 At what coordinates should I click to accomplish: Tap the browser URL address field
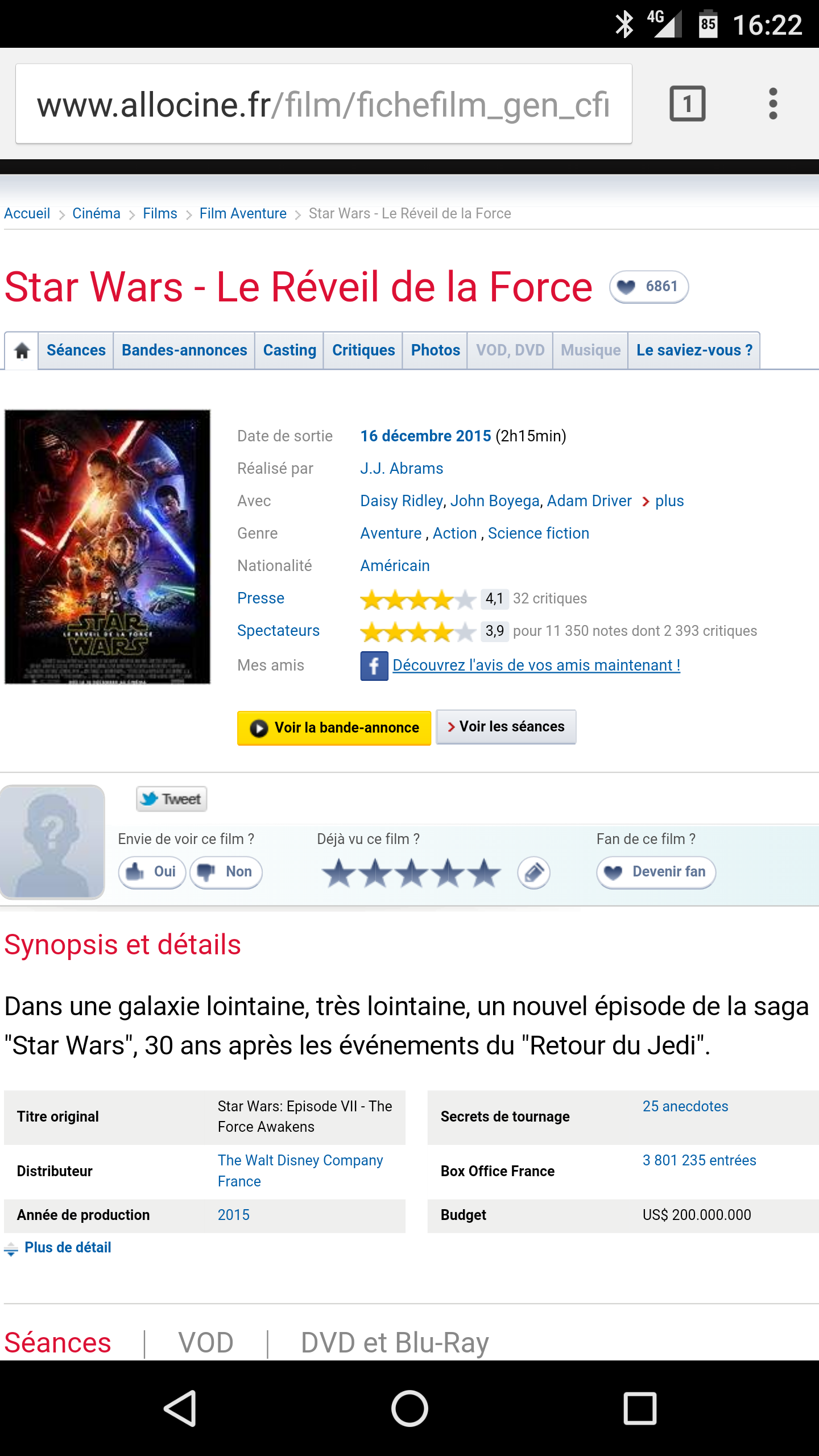[324, 104]
